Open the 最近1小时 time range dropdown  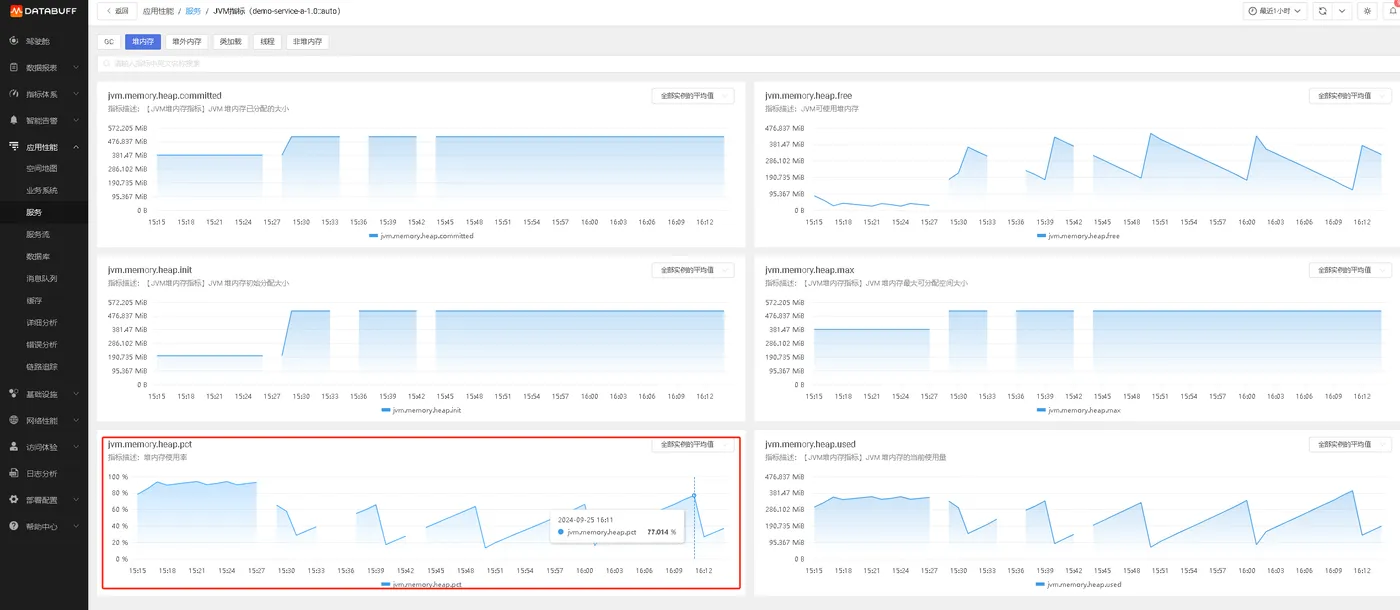1276,11
